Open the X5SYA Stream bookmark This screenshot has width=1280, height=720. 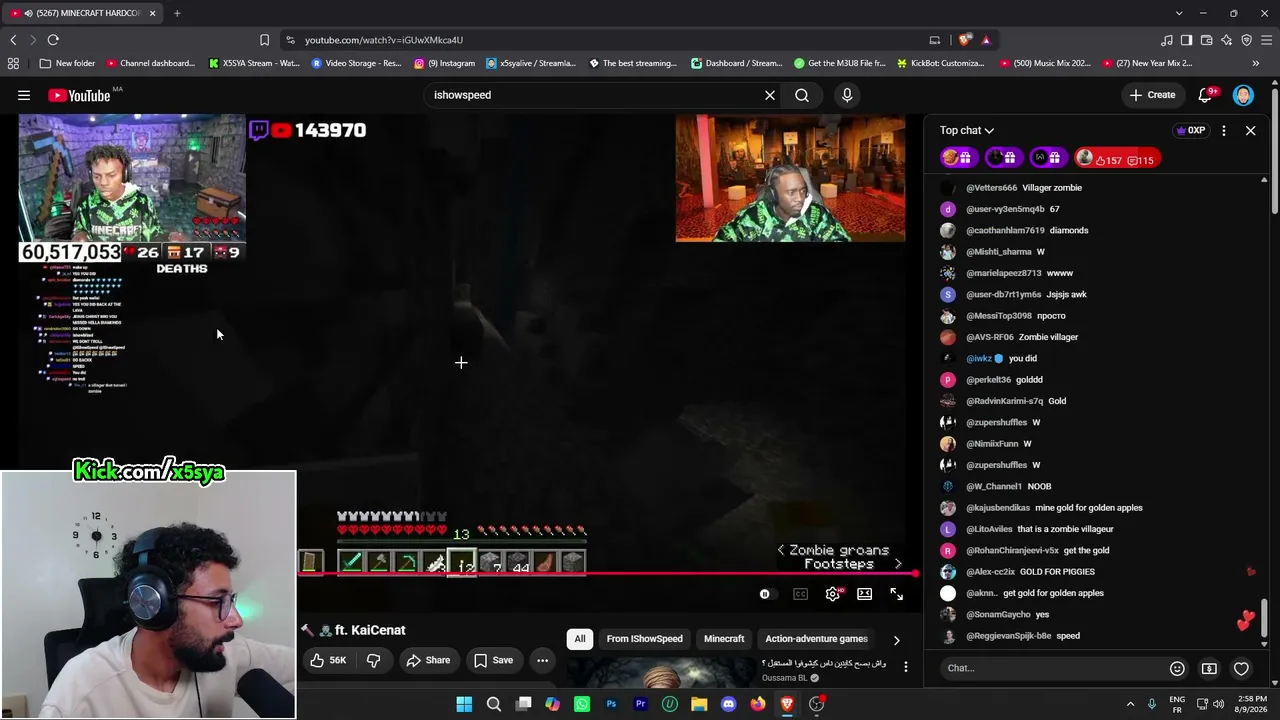pyautogui.click(x=254, y=63)
